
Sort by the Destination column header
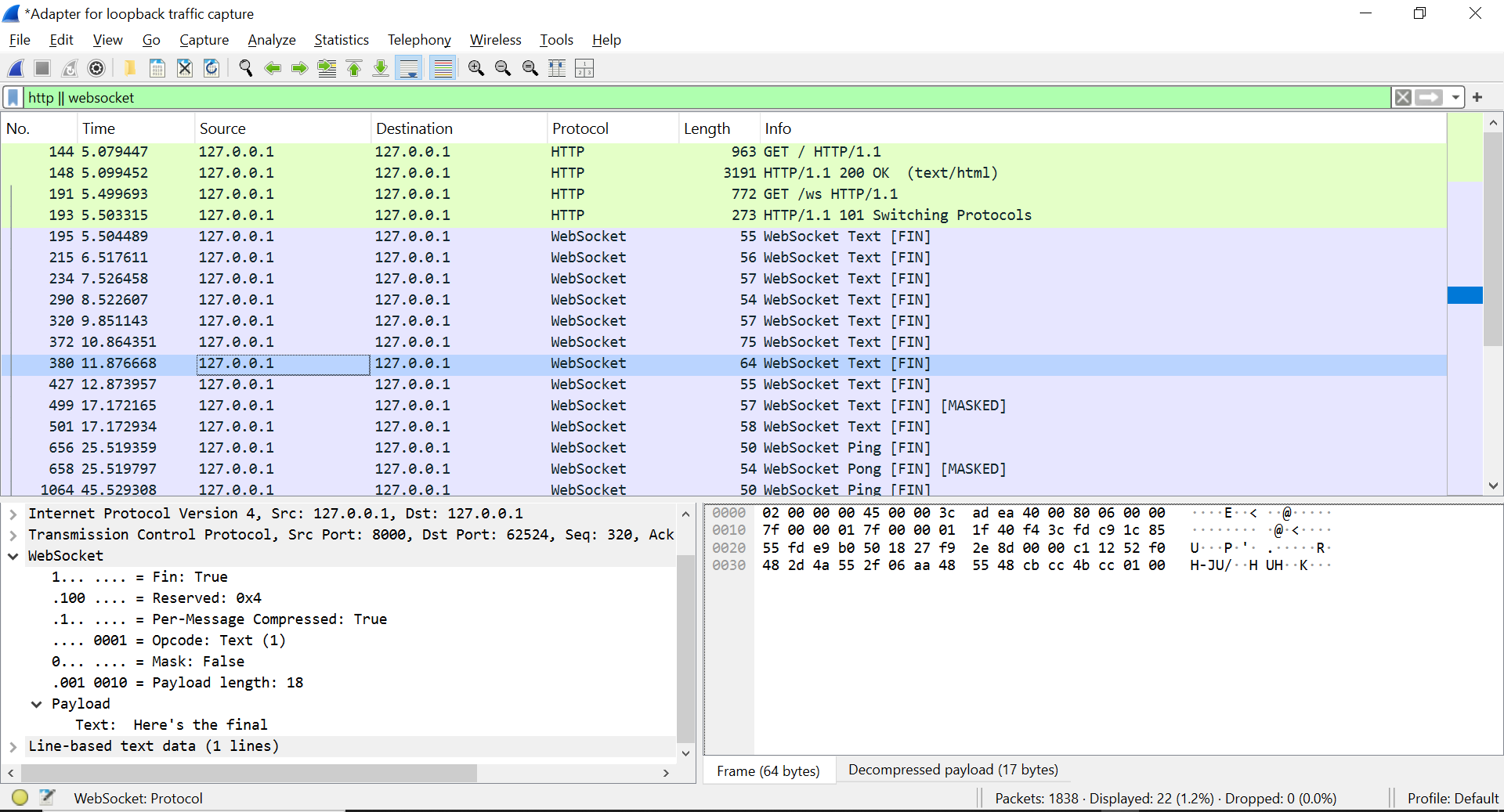coord(458,128)
